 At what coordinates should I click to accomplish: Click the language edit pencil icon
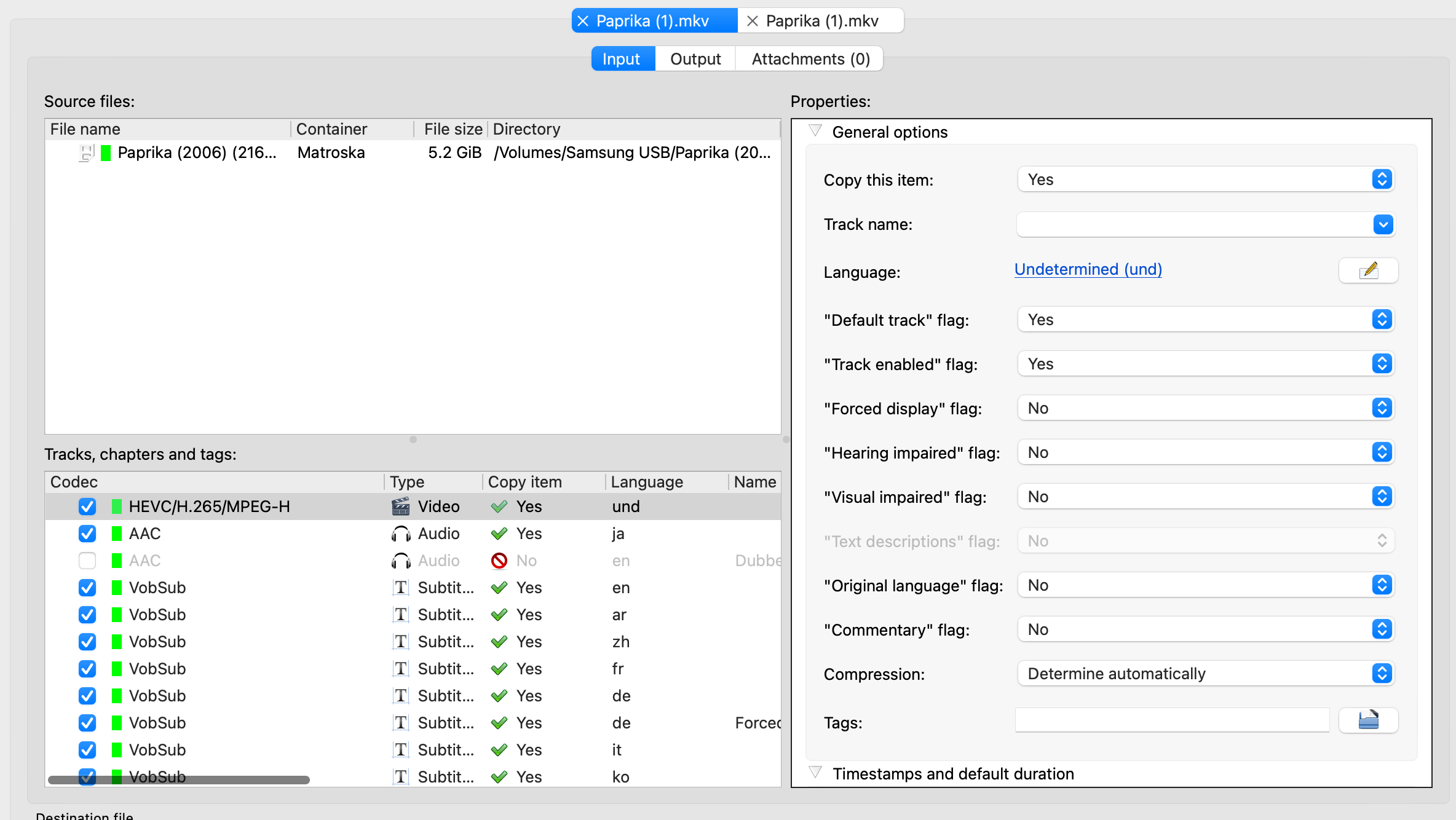[x=1368, y=270]
